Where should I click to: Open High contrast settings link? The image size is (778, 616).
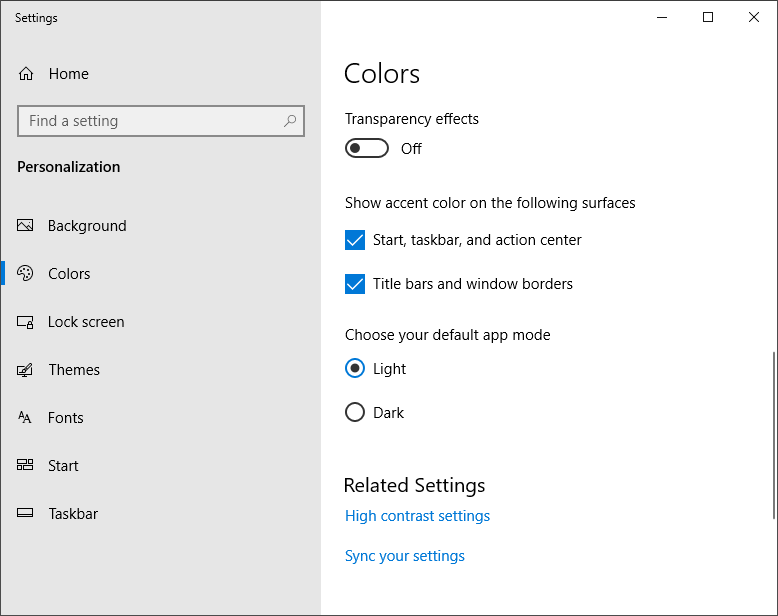[x=417, y=516]
